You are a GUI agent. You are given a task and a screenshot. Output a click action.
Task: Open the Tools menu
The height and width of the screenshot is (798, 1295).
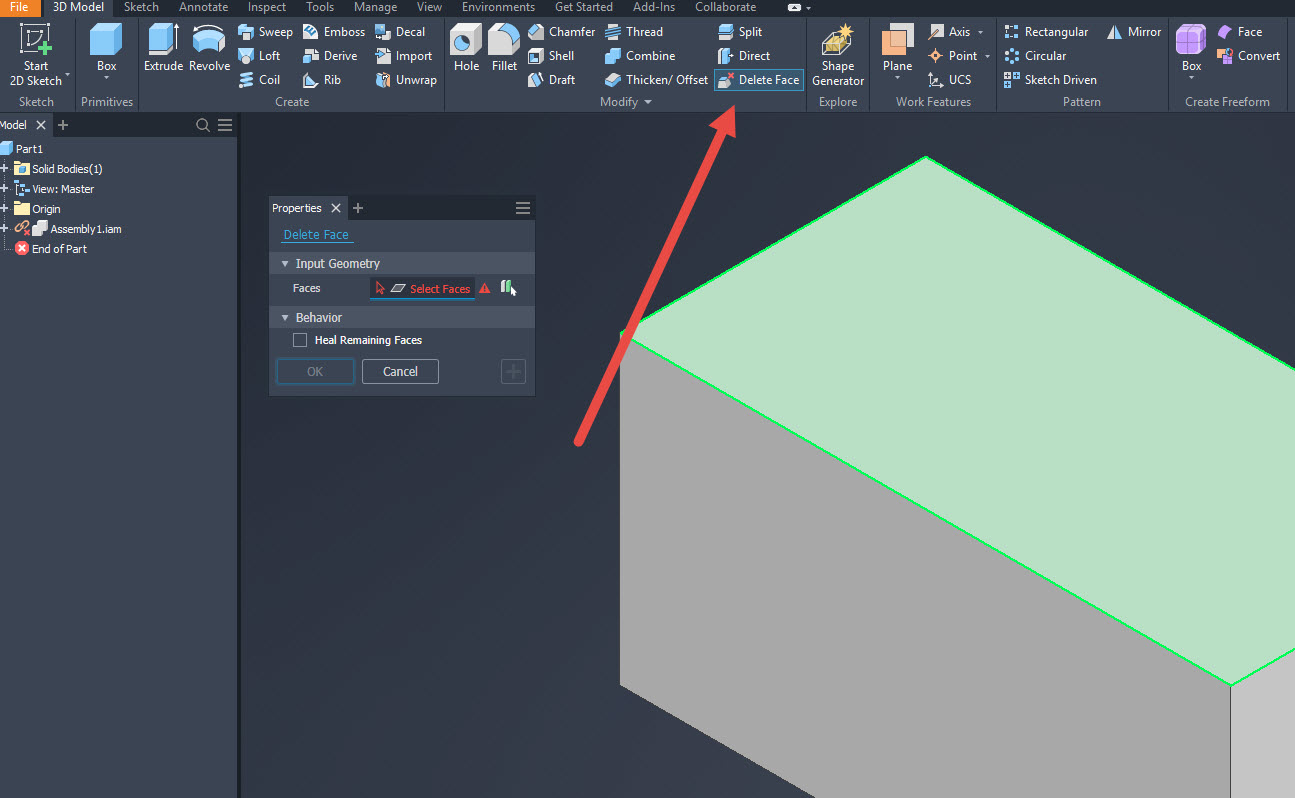click(319, 7)
